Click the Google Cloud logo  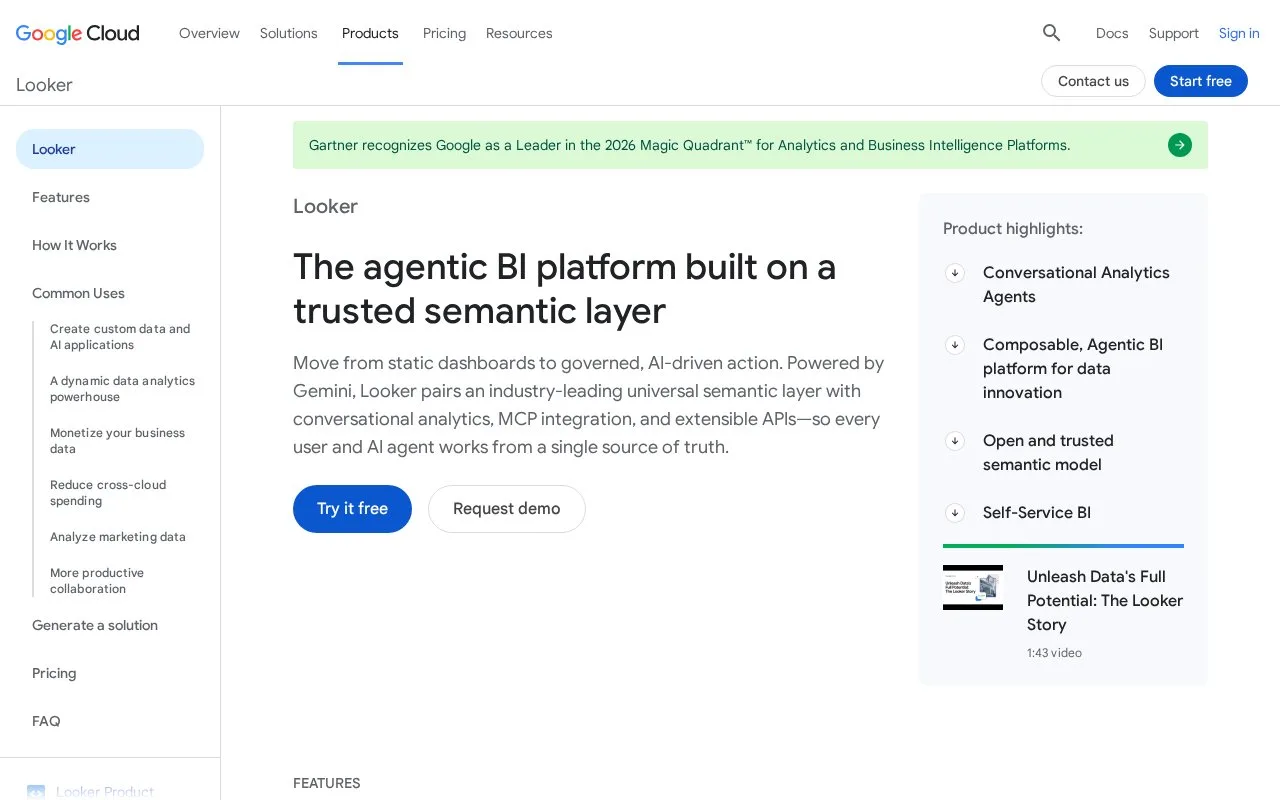(x=78, y=33)
